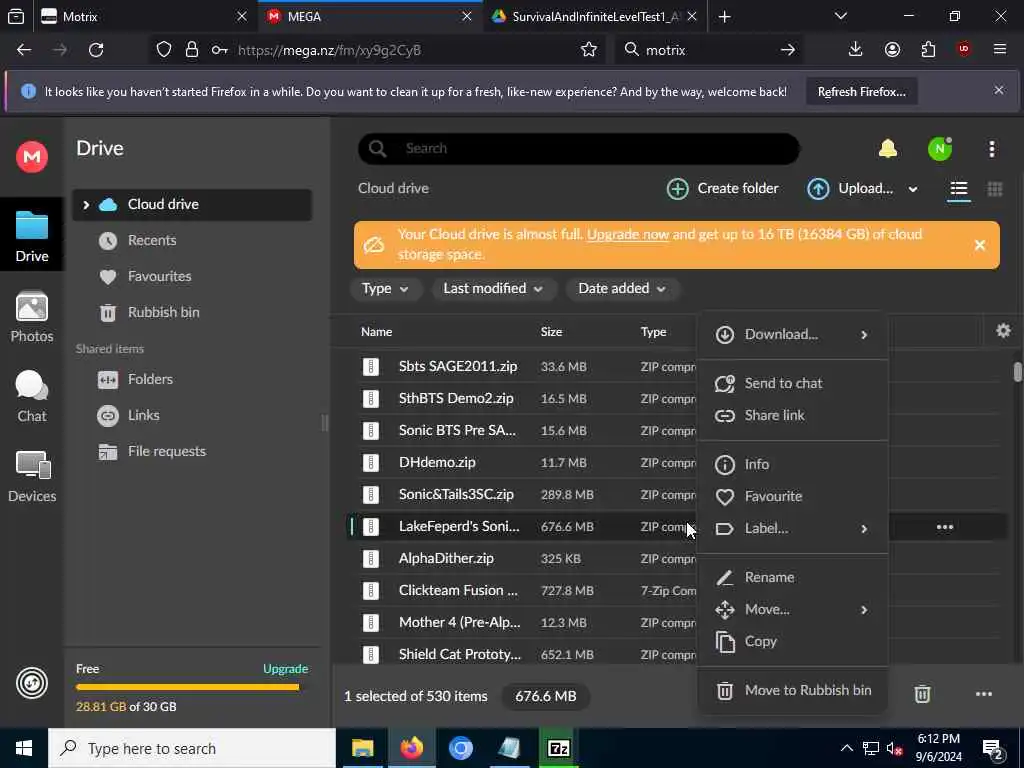Open Links in shared items

(192, 415)
